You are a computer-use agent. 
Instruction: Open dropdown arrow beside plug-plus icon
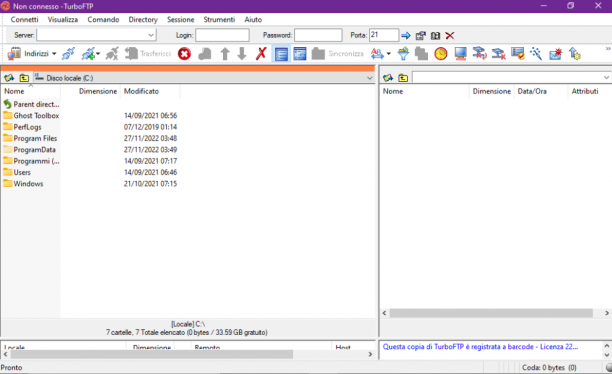[x=98, y=53]
